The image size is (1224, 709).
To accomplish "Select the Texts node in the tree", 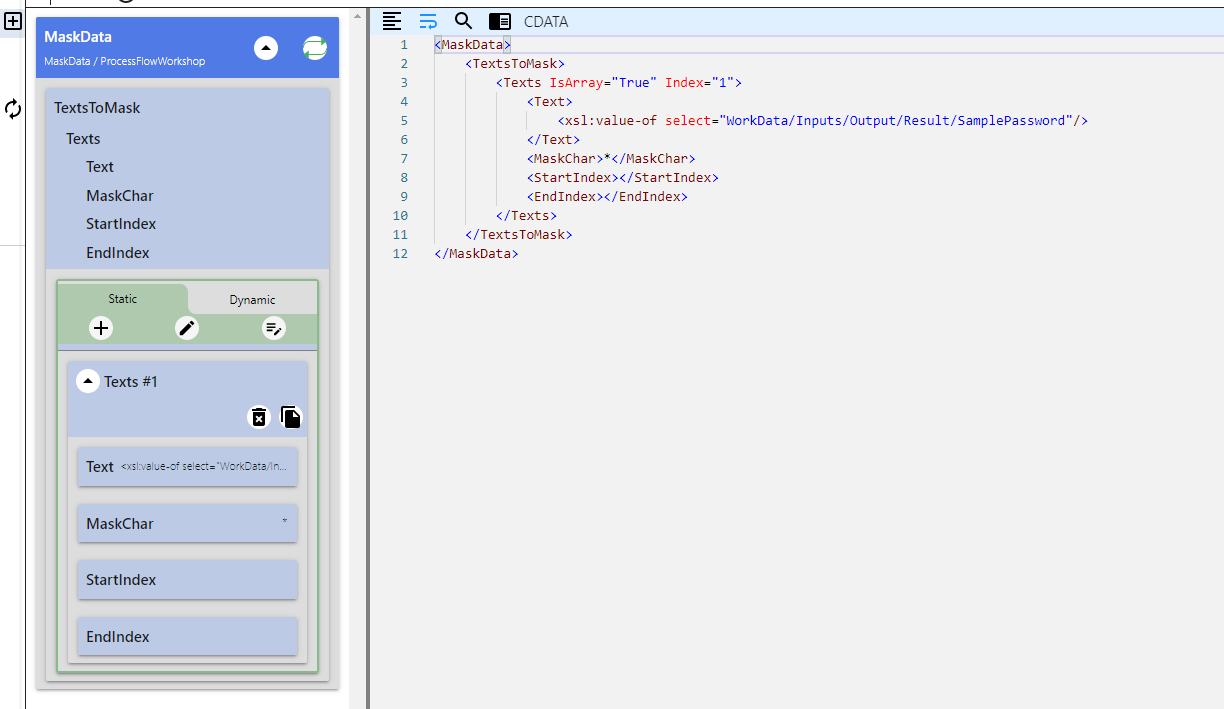I will click(83, 139).
